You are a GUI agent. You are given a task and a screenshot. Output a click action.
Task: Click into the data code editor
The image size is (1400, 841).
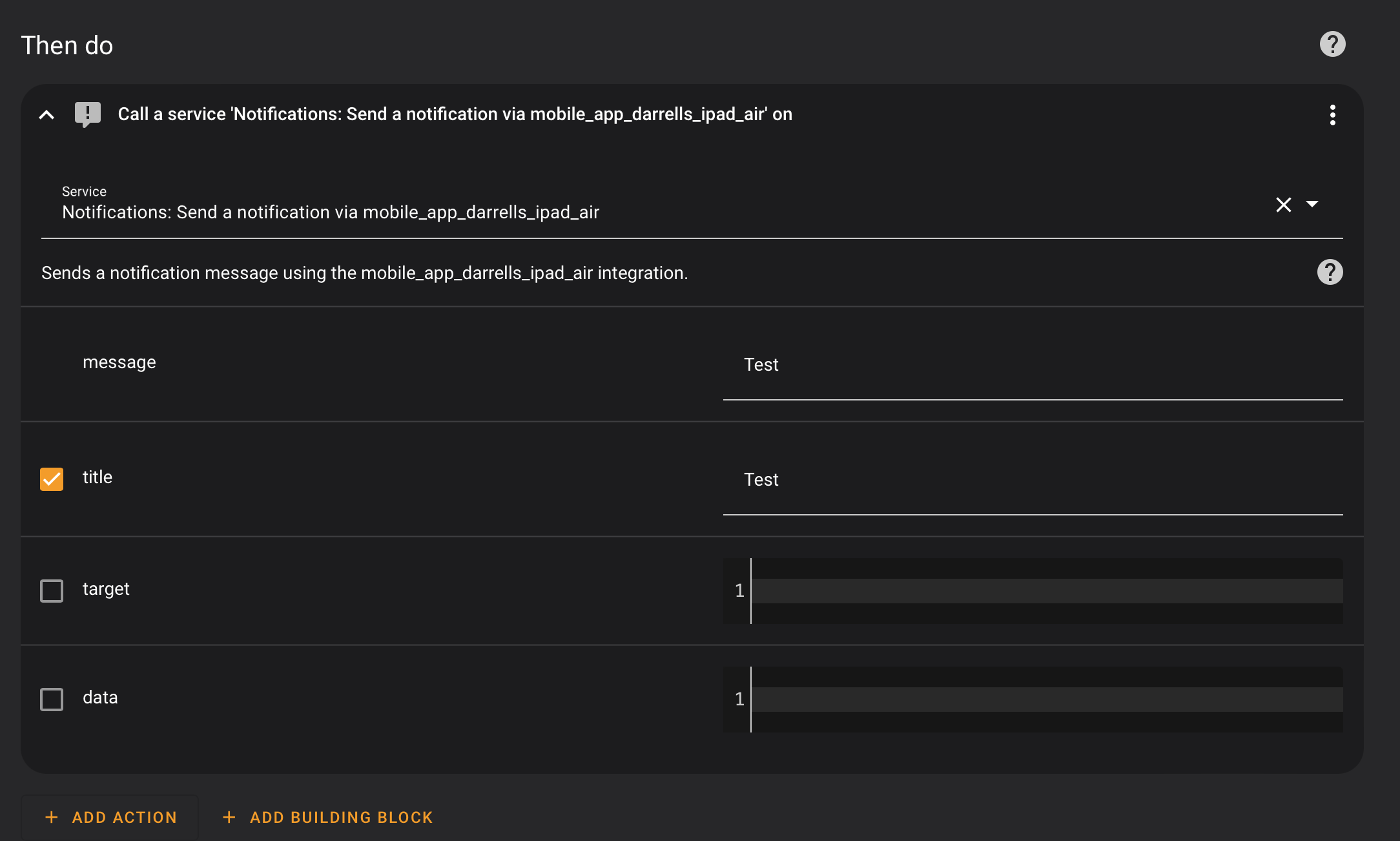(x=1046, y=700)
